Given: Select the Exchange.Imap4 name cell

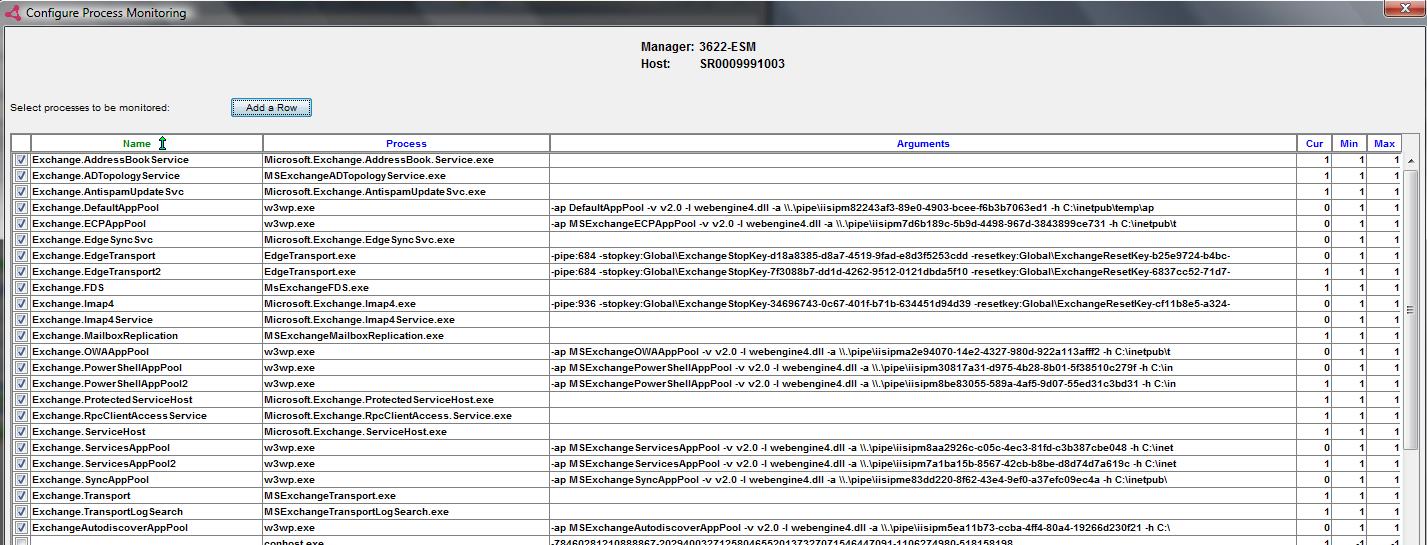Looking at the screenshot, I should click(x=147, y=304).
